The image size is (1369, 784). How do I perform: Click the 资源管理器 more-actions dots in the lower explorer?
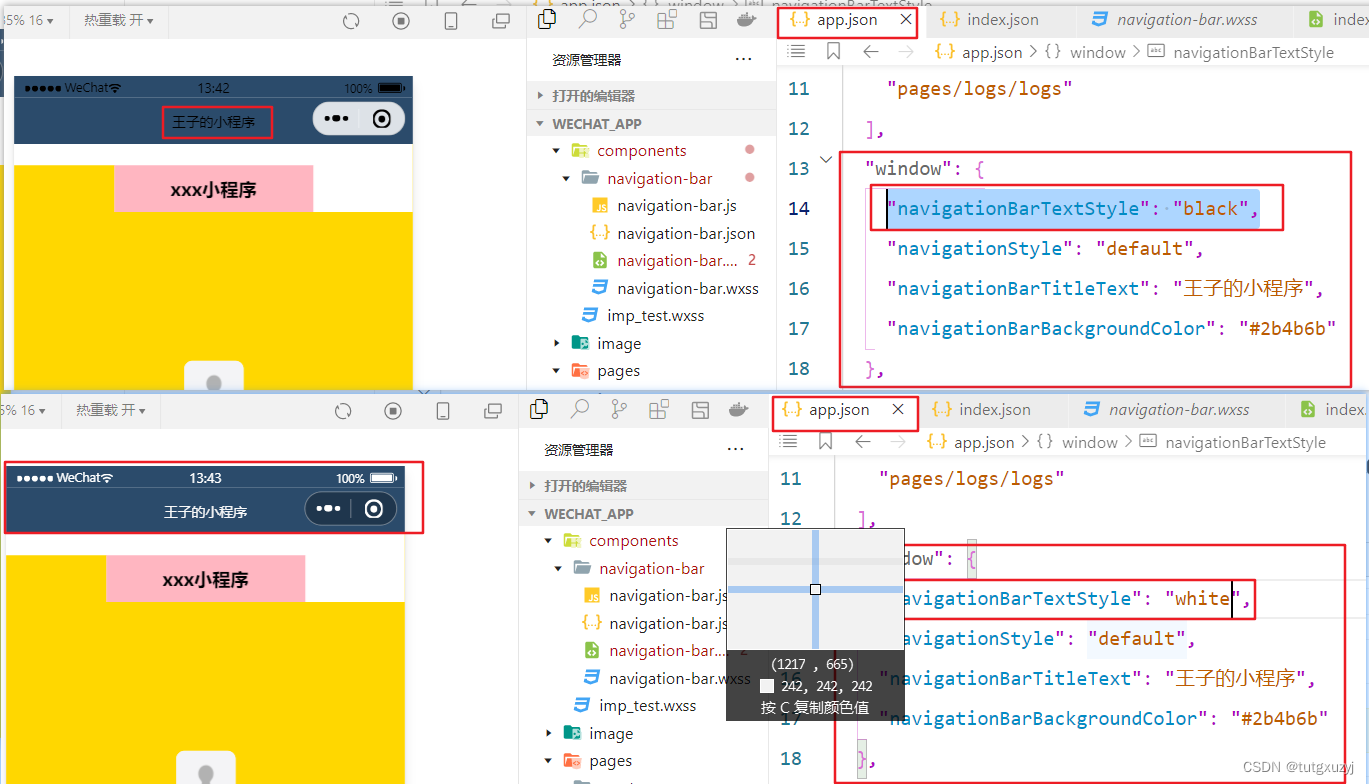coord(735,450)
